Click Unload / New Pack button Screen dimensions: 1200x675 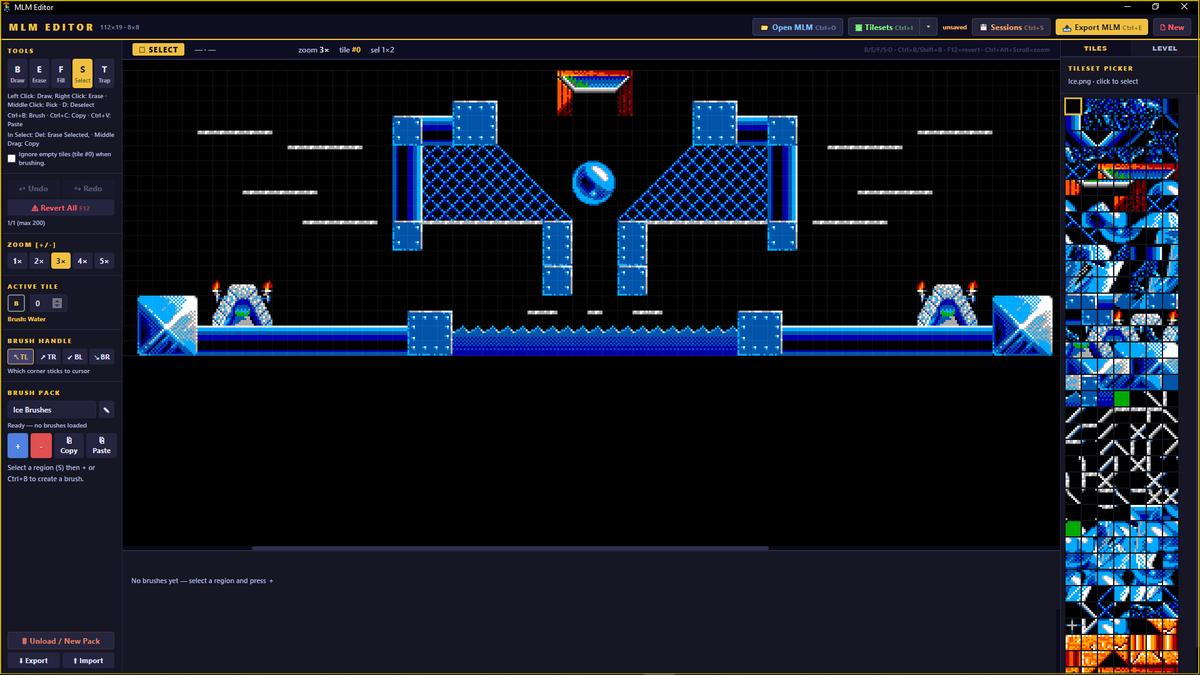coord(61,641)
